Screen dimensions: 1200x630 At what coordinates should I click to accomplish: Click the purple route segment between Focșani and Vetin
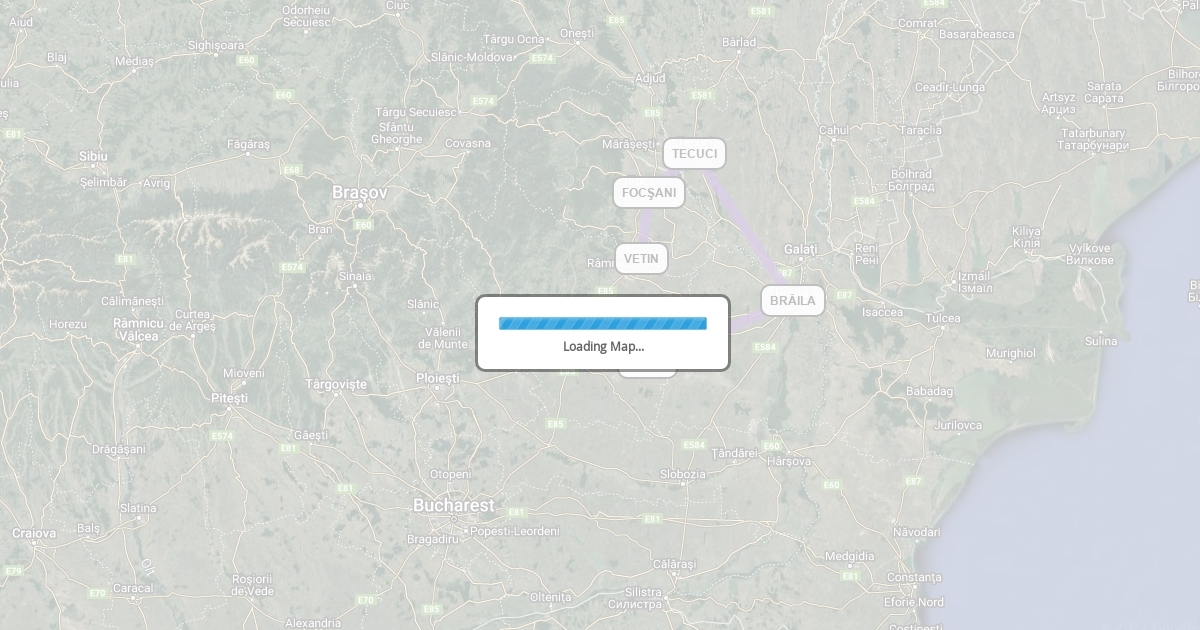(646, 226)
